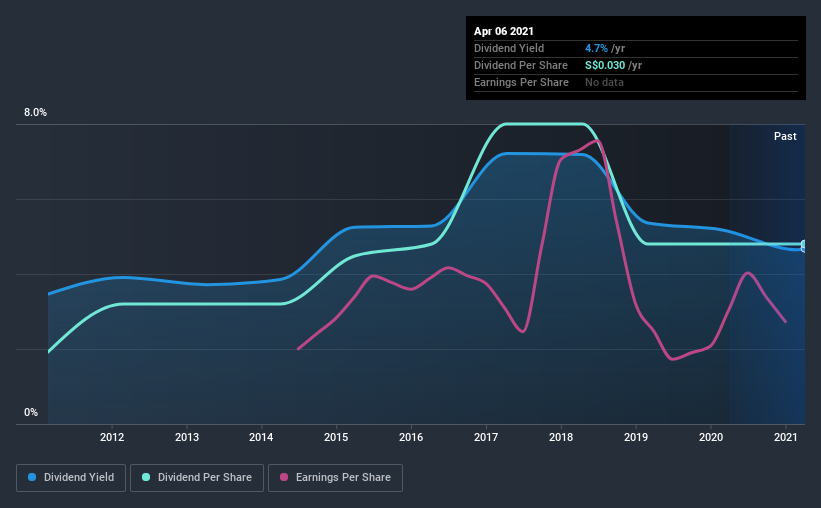This screenshot has width=821, height=508.
Task: Click the 2021 x-axis label
Action: coord(786,437)
